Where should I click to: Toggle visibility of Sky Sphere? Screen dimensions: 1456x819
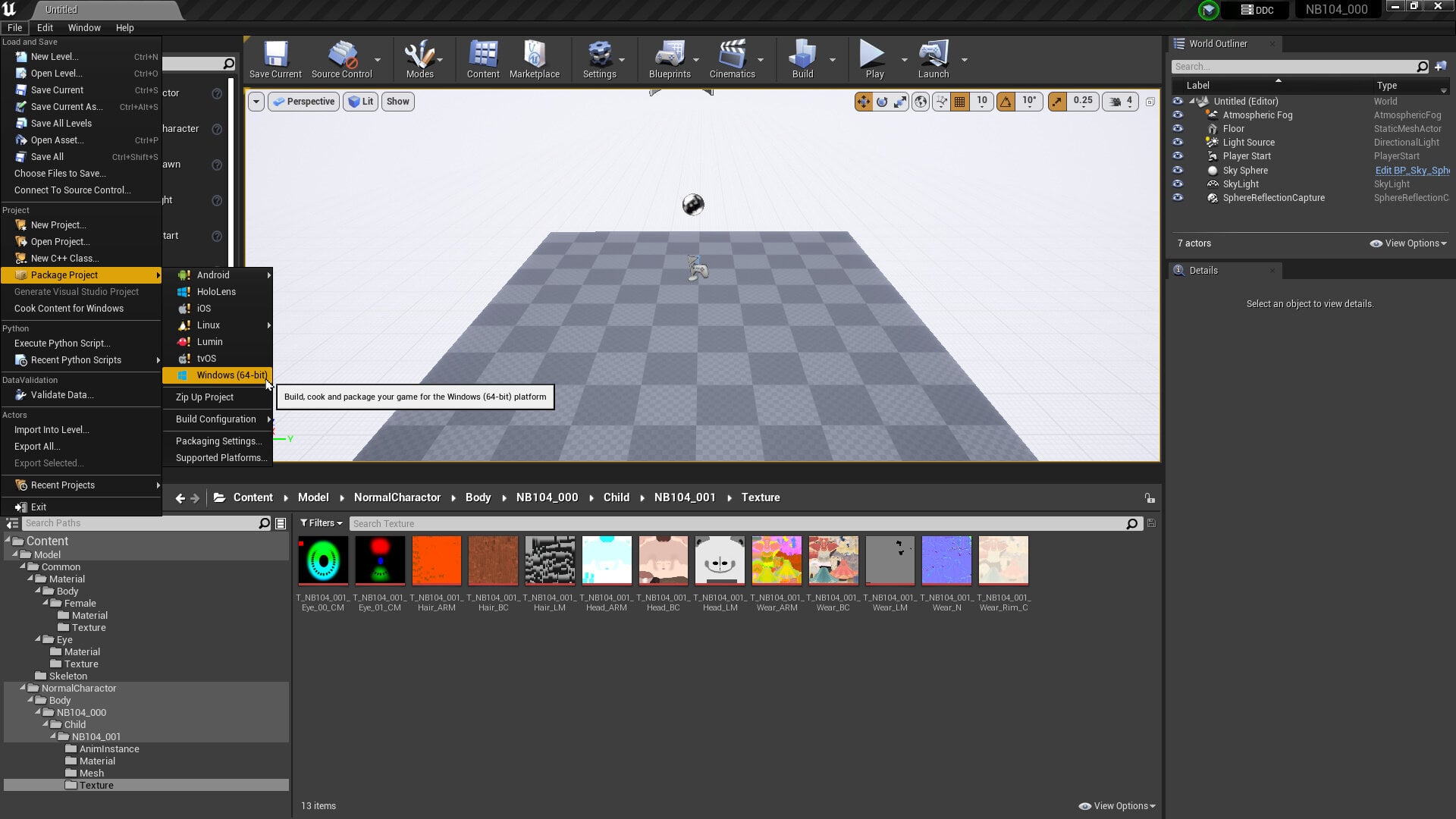[1178, 171]
